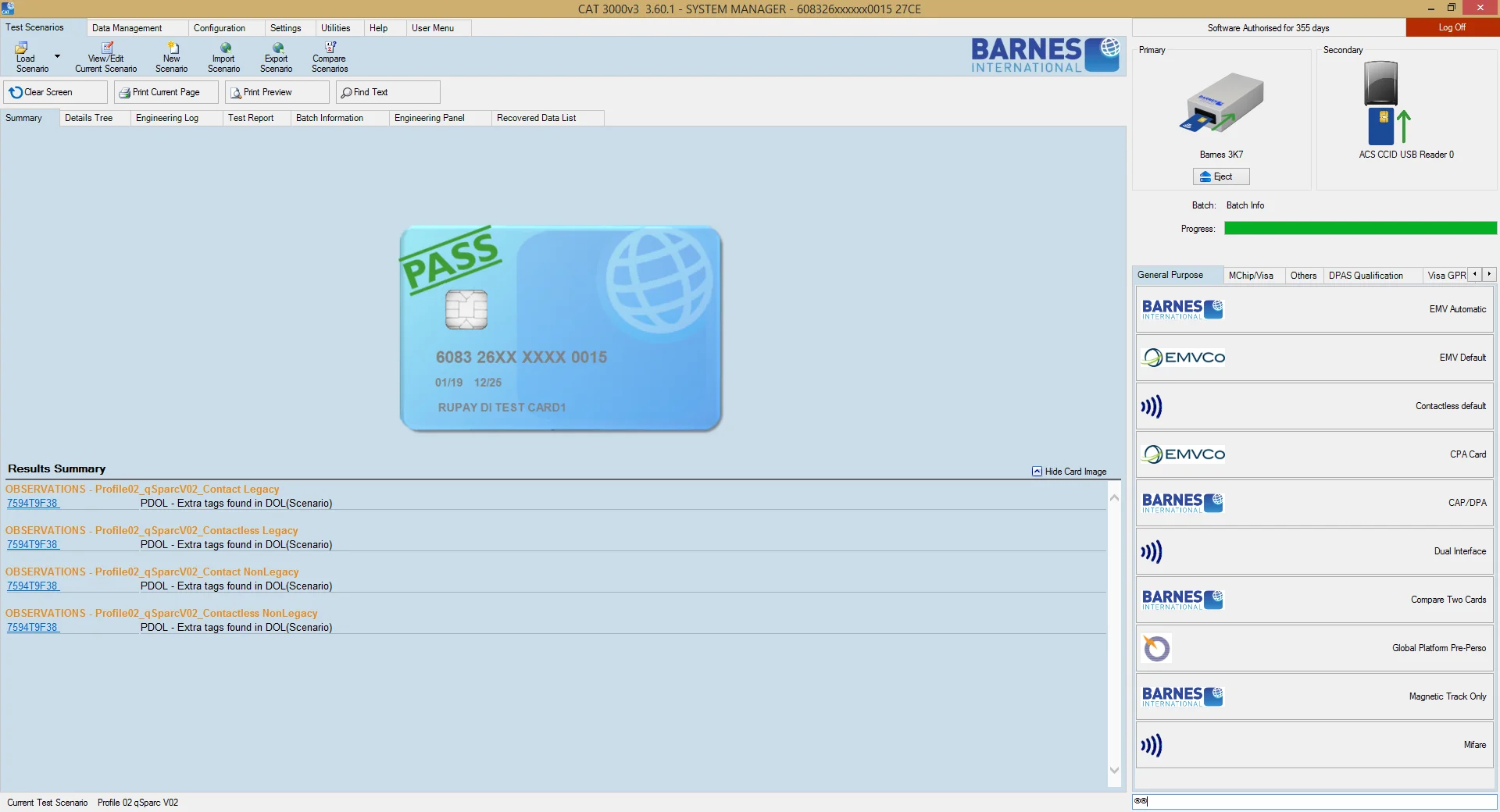Image resolution: width=1500 pixels, height=812 pixels.
Task: Open the Compare Scenarios tool
Action: click(330, 48)
